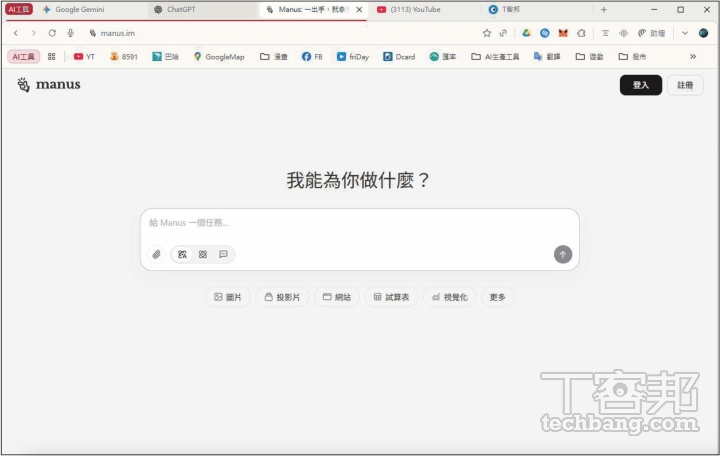The width and height of the screenshot is (720, 456).
Task: Choose the 圖片 suggestion chip
Action: tap(228, 297)
